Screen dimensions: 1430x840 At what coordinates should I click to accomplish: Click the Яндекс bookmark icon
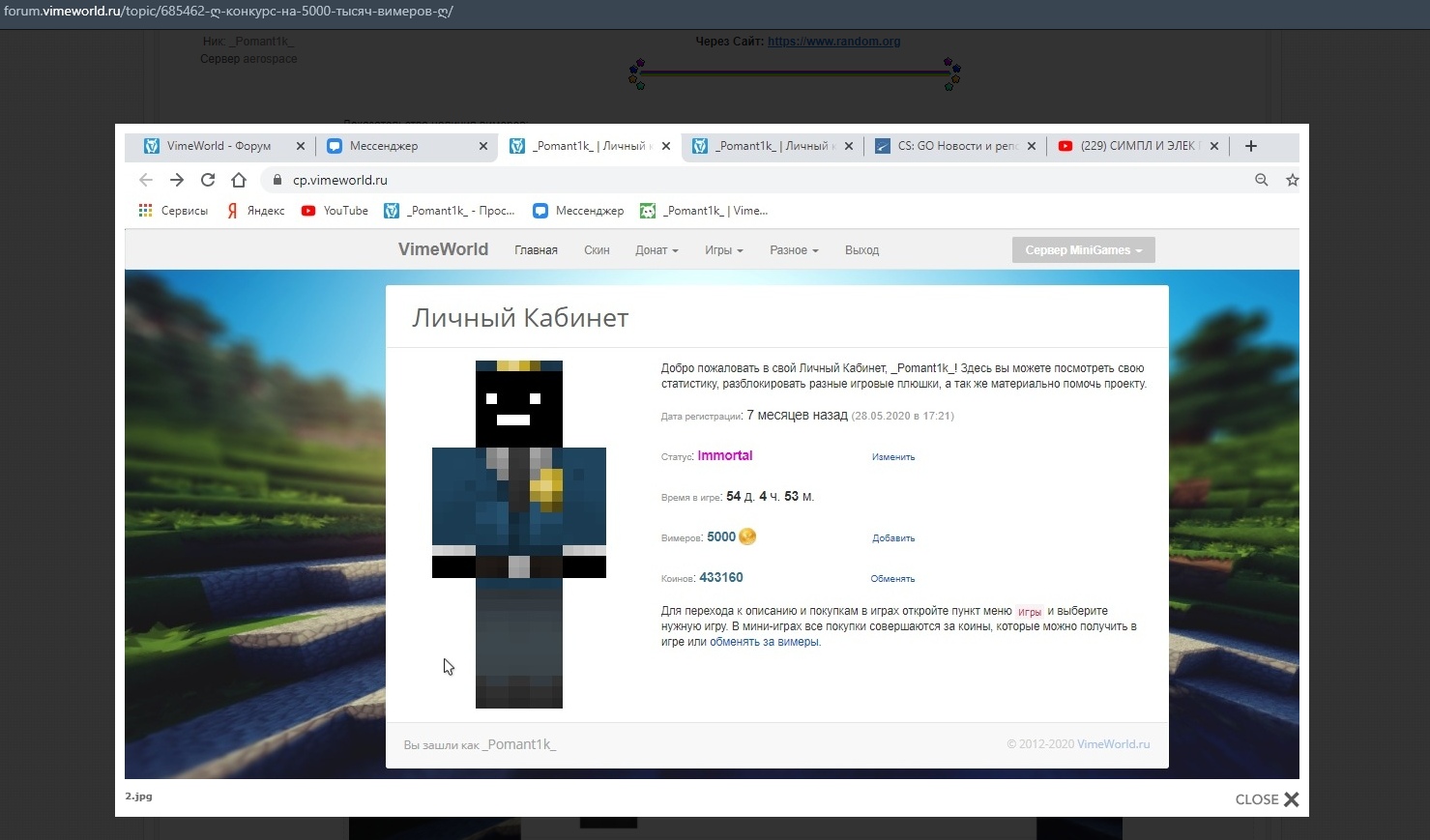(x=232, y=211)
